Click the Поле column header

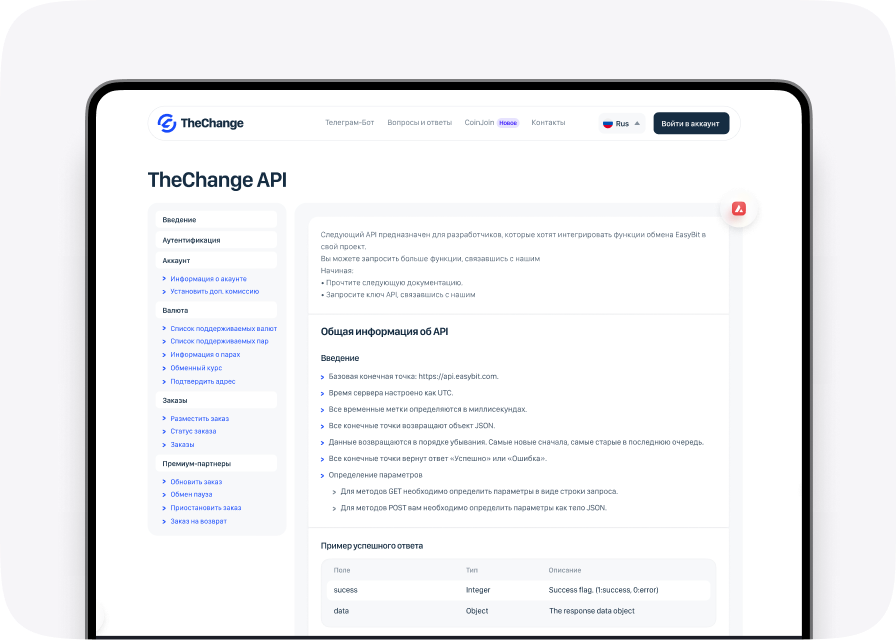pyautogui.click(x=342, y=570)
